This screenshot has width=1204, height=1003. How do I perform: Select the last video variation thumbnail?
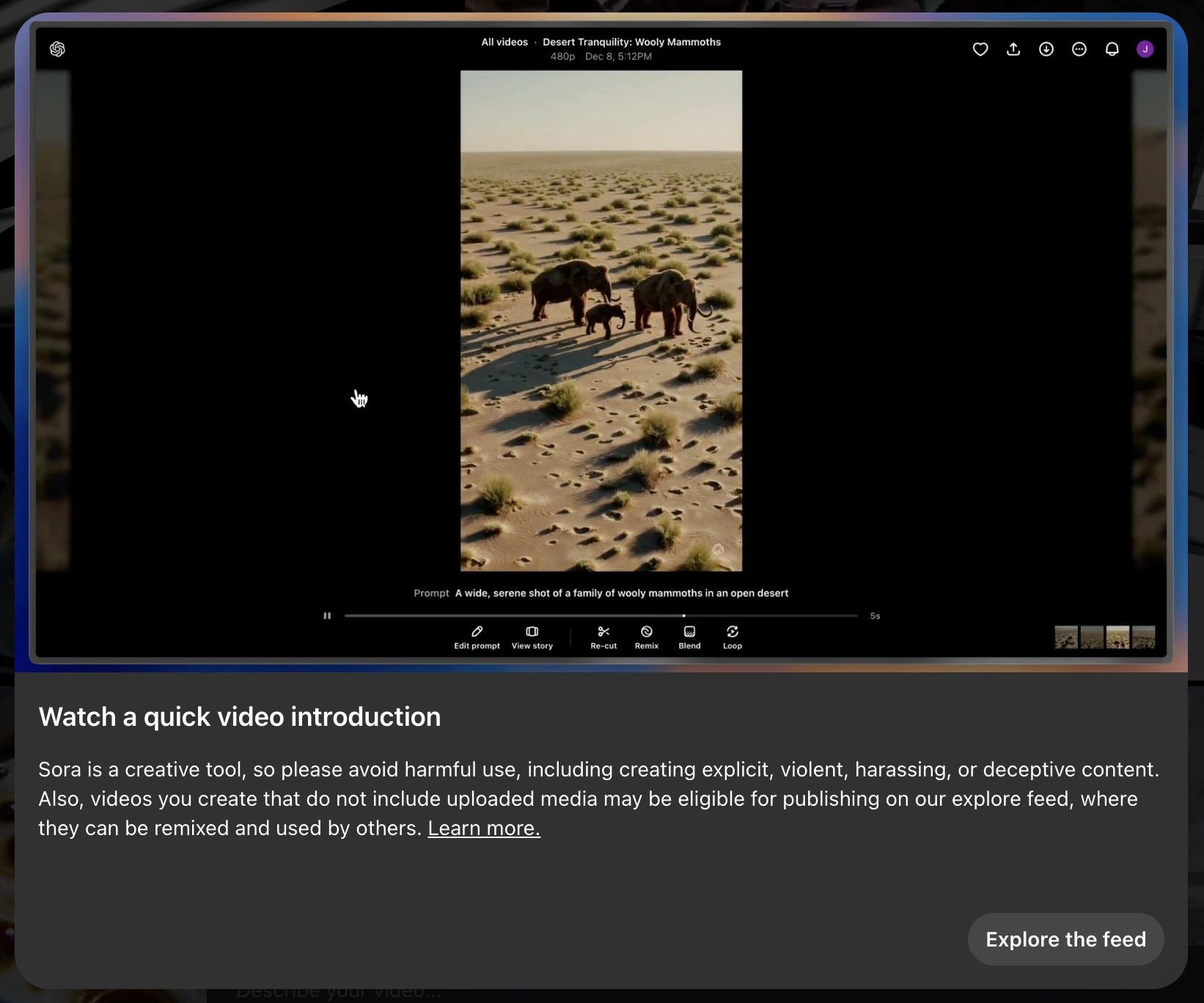pyautogui.click(x=1143, y=637)
